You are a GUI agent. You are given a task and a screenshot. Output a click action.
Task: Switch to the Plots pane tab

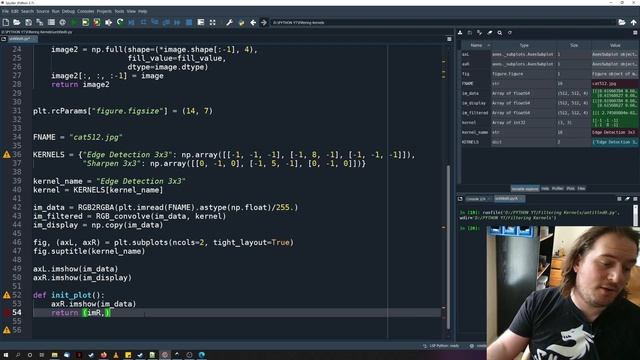(571, 189)
